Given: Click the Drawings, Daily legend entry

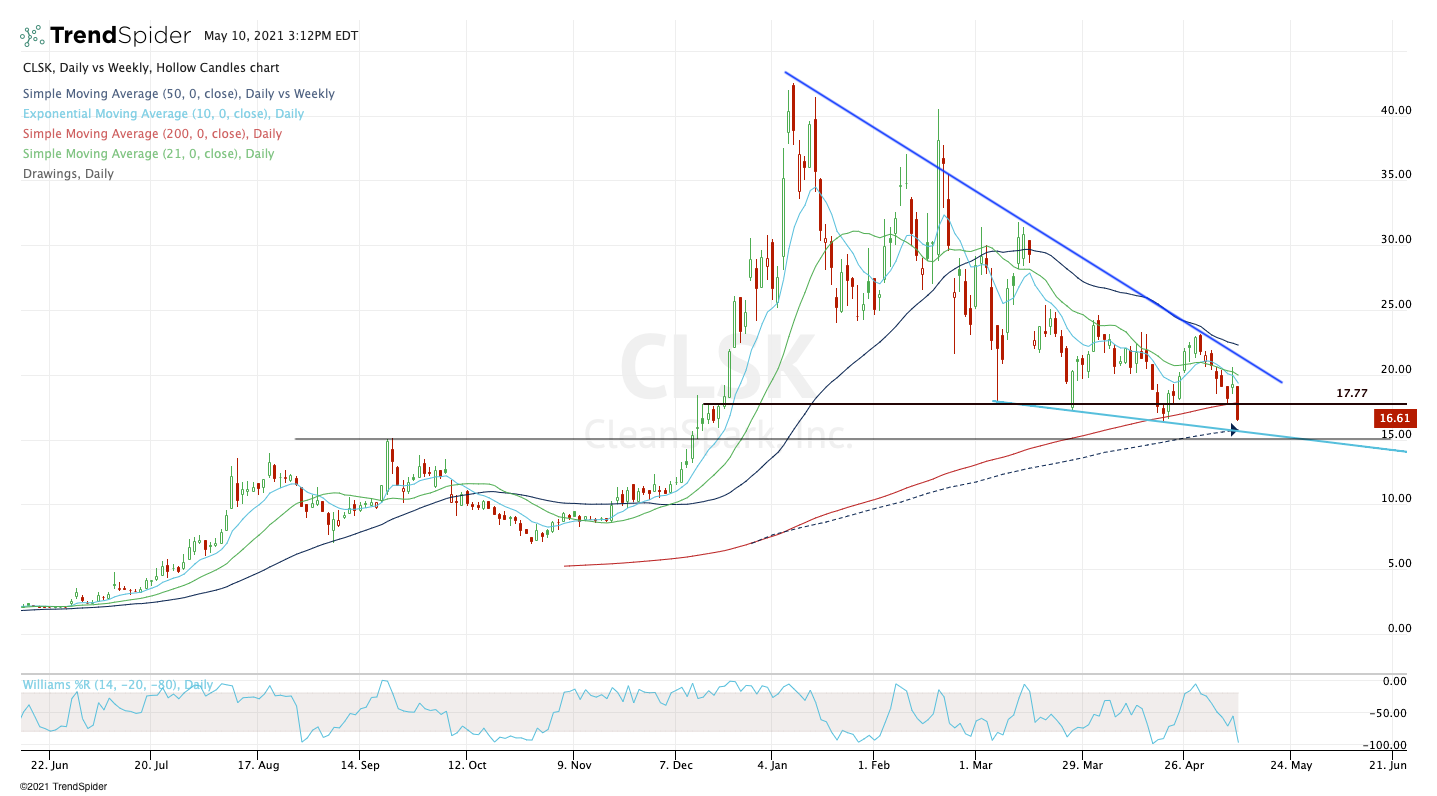Looking at the screenshot, I should [68, 174].
